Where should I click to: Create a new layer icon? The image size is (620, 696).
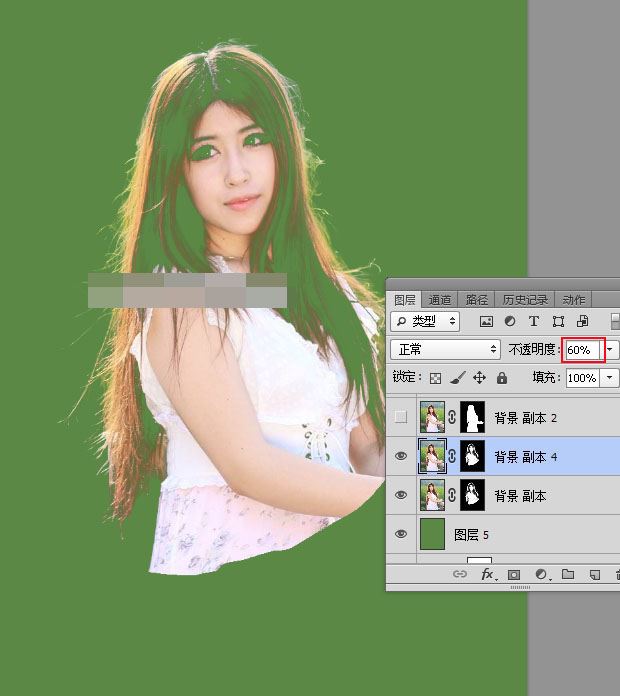pyautogui.click(x=595, y=575)
